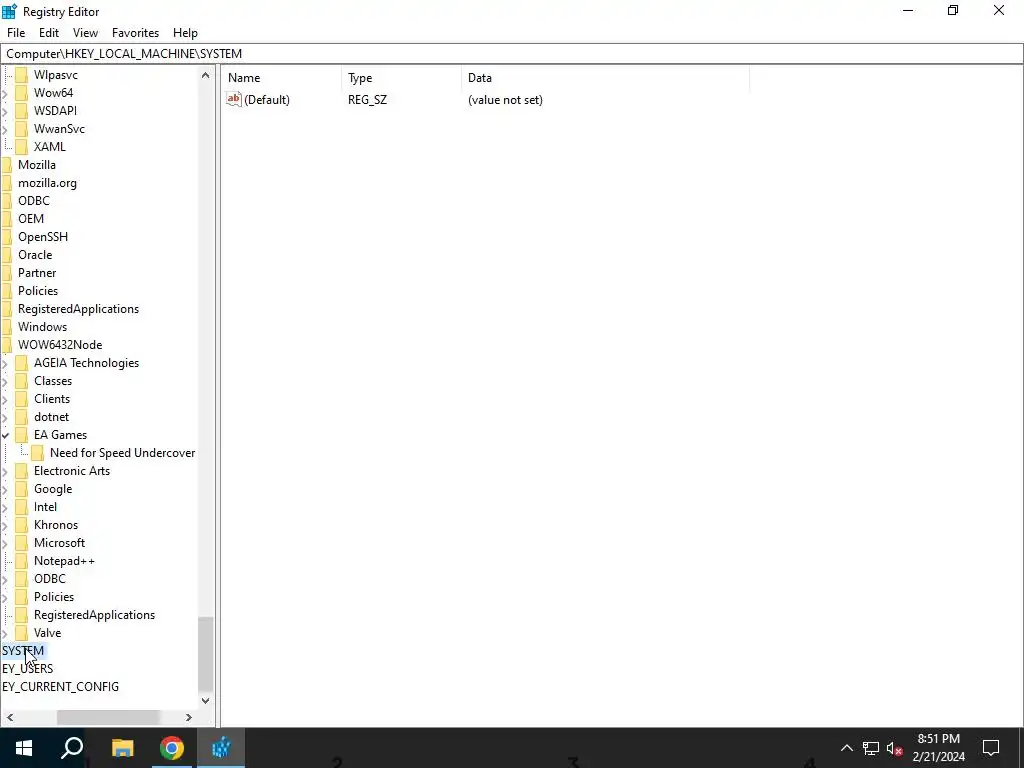Screen dimensions: 1024x768
Task: Select the SYSTEM key in the tree
Action: point(24,650)
